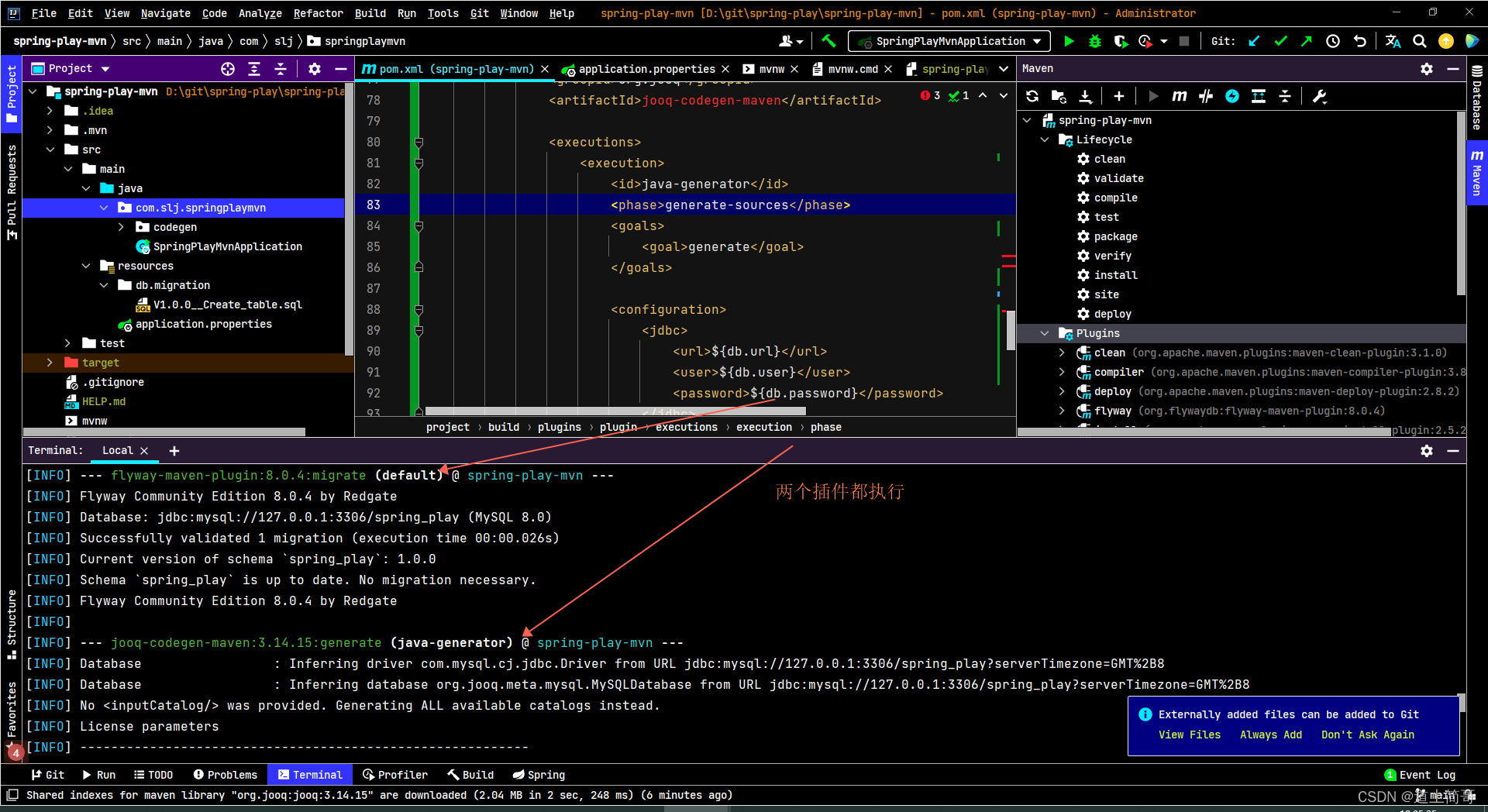Open the Navigate menu

[165, 13]
